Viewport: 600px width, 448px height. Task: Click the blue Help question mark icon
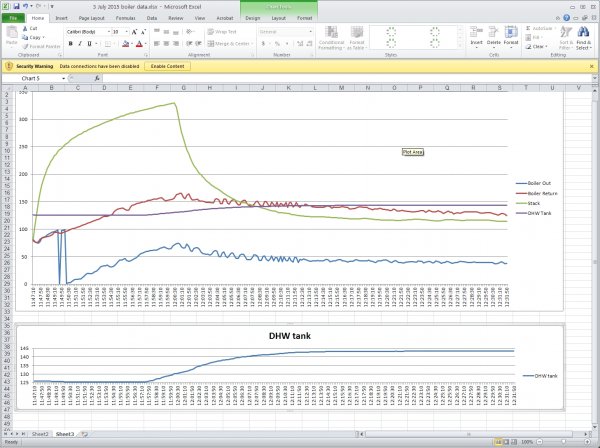tap(567, 18)
